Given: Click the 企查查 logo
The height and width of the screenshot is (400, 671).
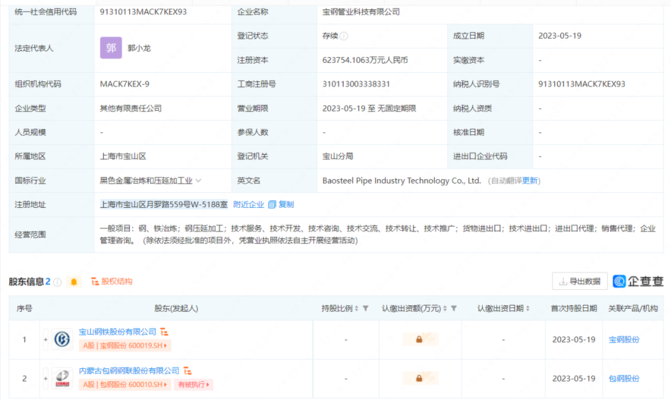Looking at the screenshot, I should click(x=638, y=281).
